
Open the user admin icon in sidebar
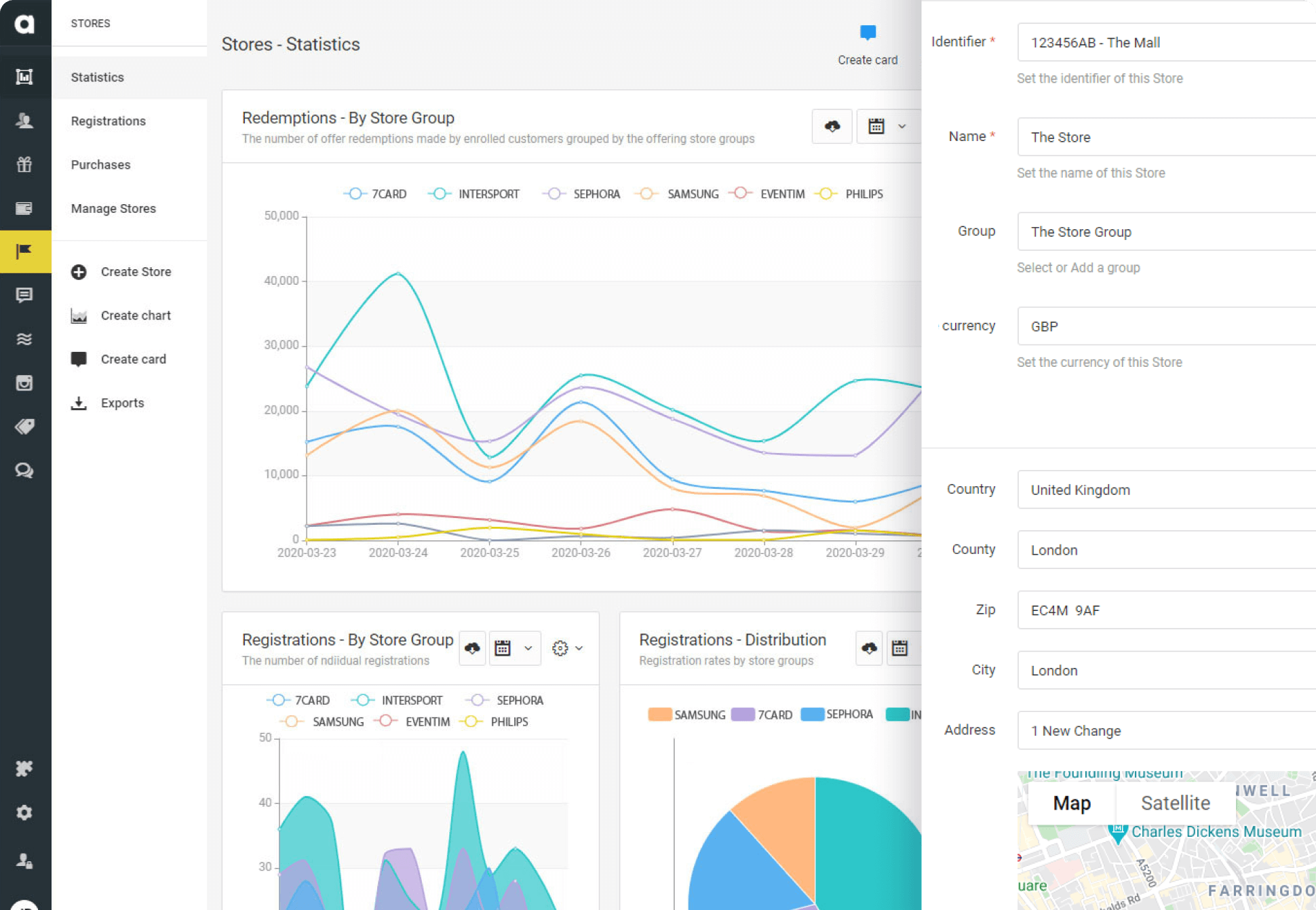coord(24,860)
